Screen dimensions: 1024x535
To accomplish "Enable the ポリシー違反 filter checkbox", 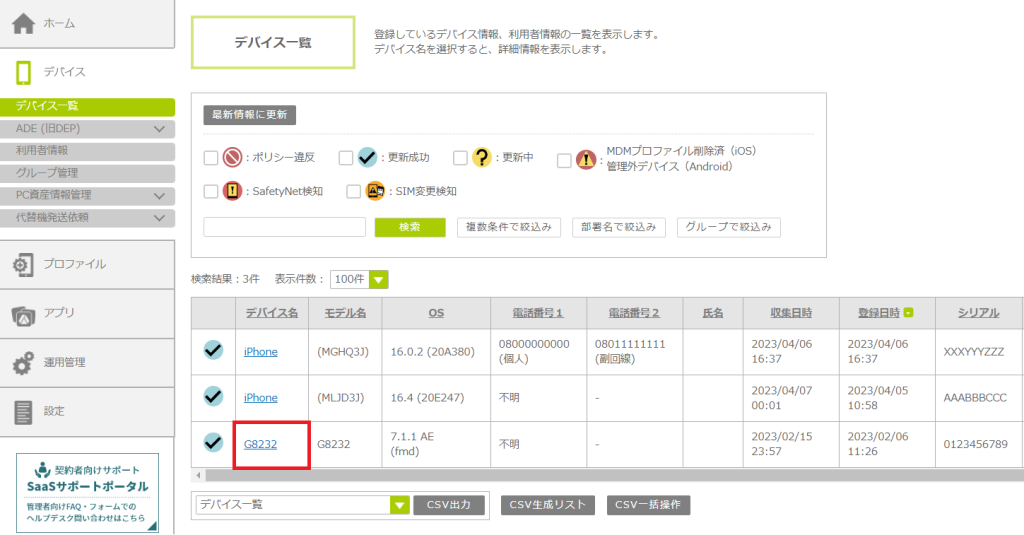I will (x=210, y=158).
